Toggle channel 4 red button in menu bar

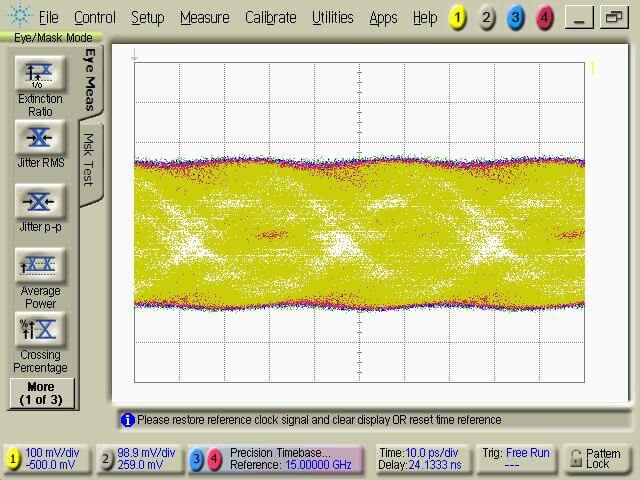point(544,18)
